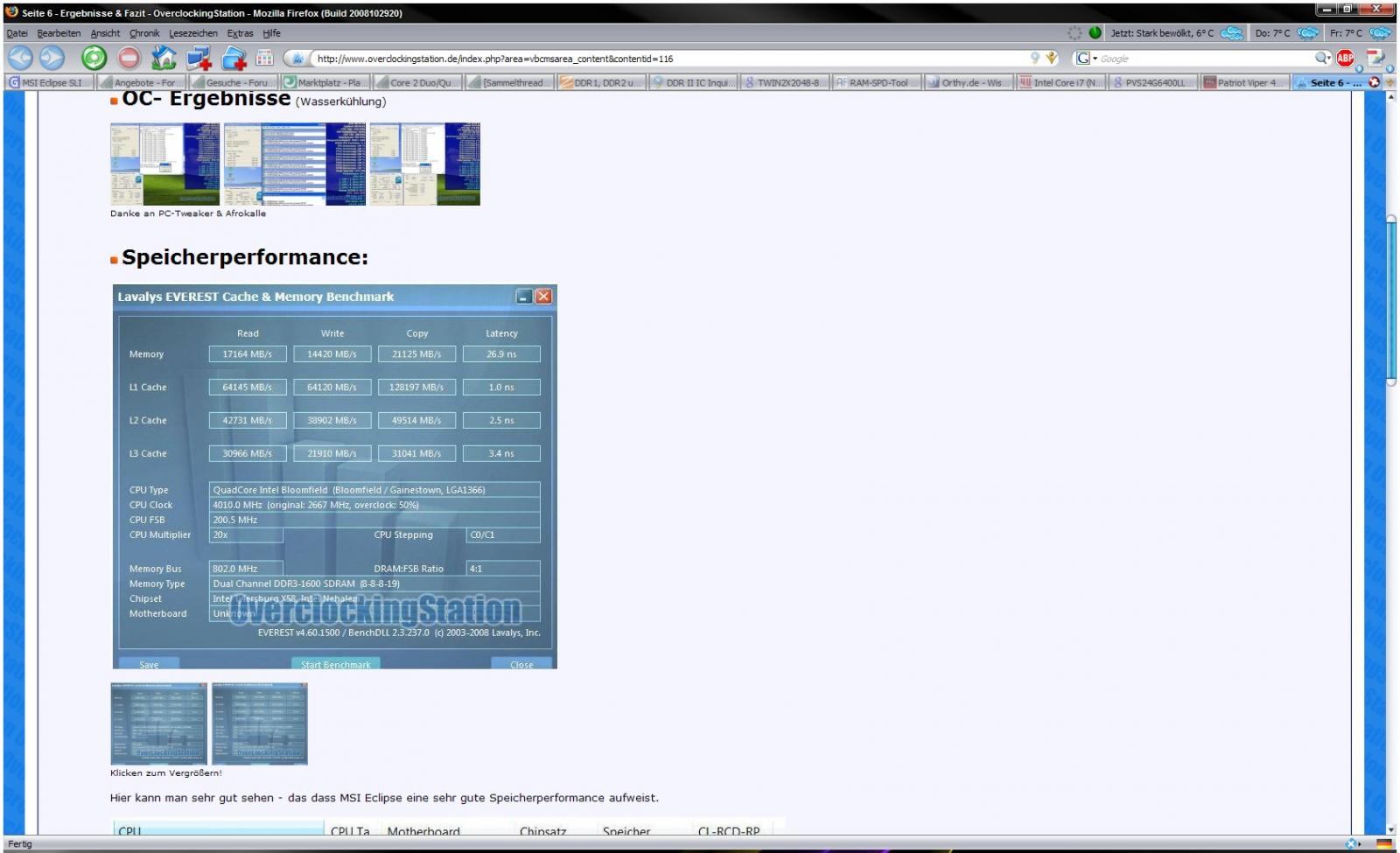
Task: Enlarge the large EVEREST benchmark image
Action: tap(334, 477)
